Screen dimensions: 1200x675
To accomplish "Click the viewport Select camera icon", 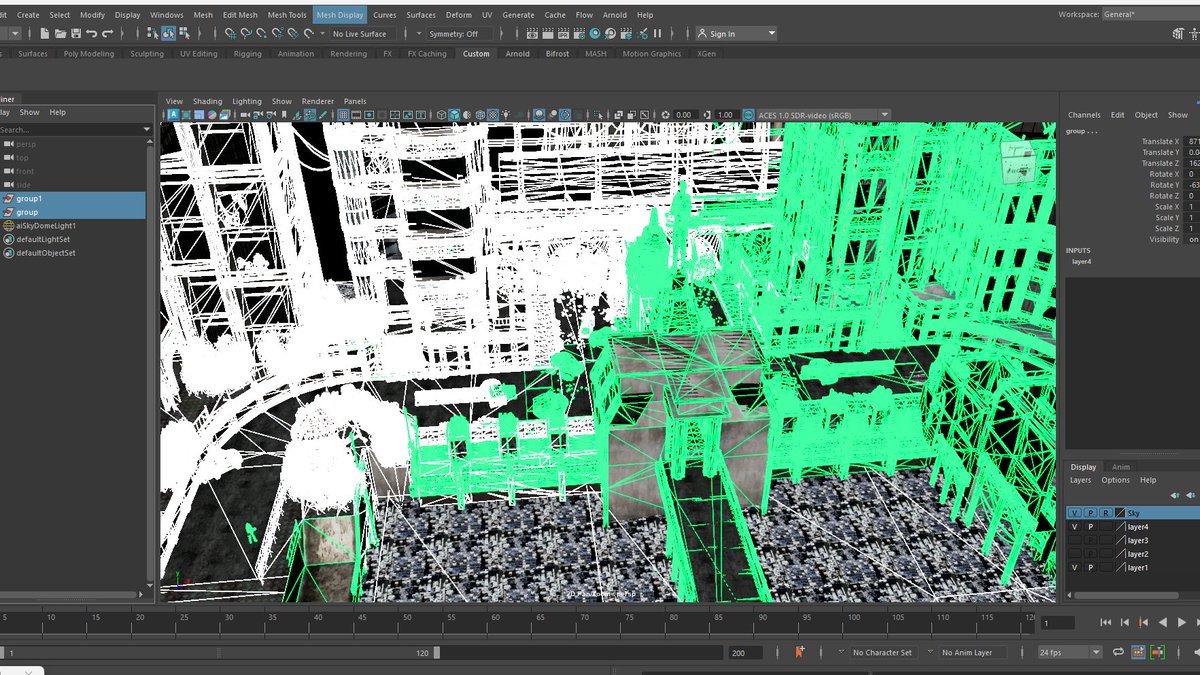I will click(245, 114).
